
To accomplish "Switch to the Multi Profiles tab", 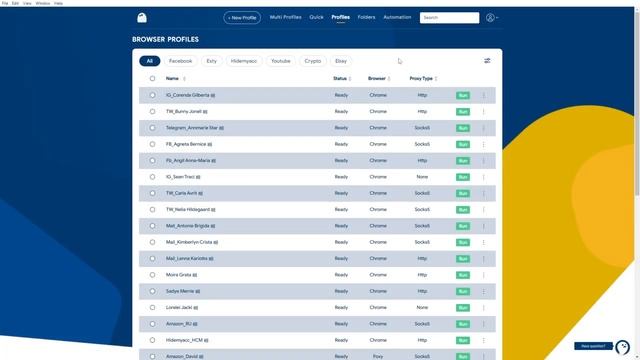I will [285, 17].
